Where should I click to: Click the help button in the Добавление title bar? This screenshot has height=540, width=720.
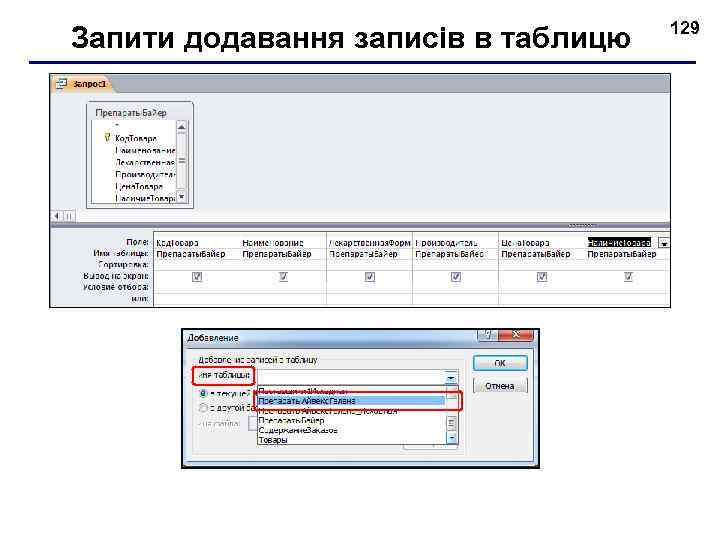tap(488, 335)
